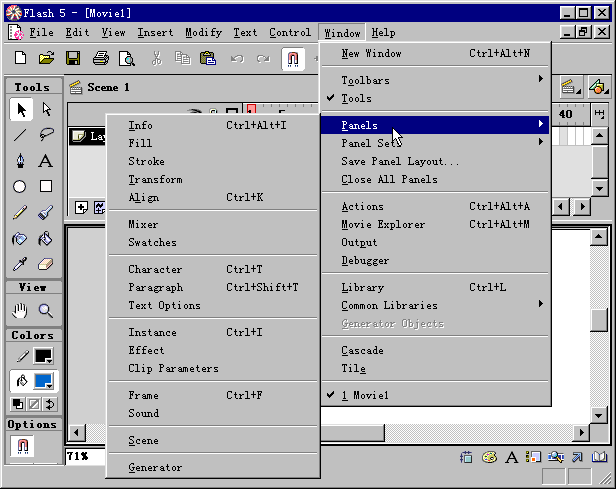Choose Clip Parameters panel entry
The width and height of the screenshot is (616, 489).
pyautogui.click(x=213, y=368)
